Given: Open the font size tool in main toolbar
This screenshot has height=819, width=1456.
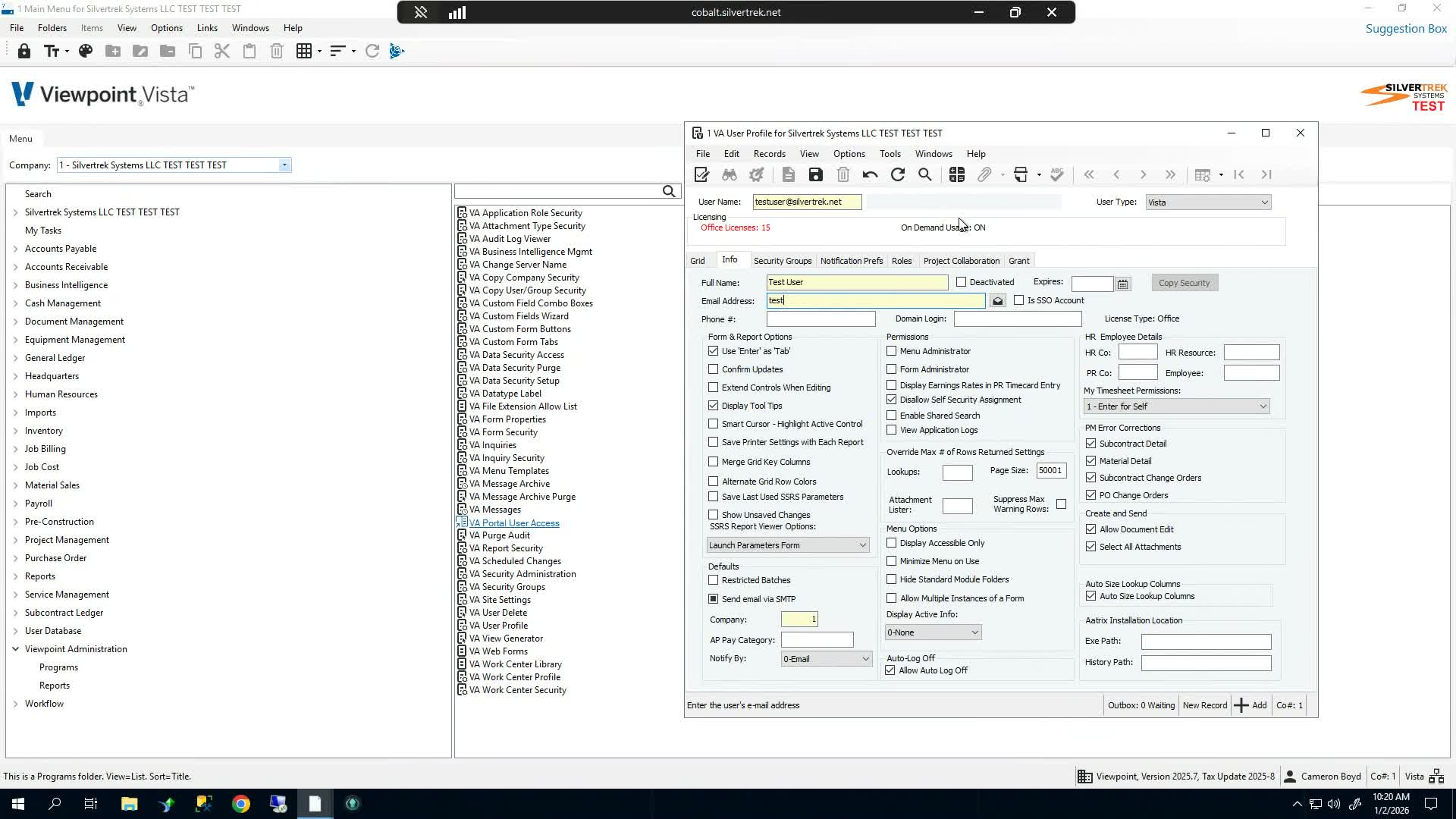Looking at the screenshot, I should (55, 52).
